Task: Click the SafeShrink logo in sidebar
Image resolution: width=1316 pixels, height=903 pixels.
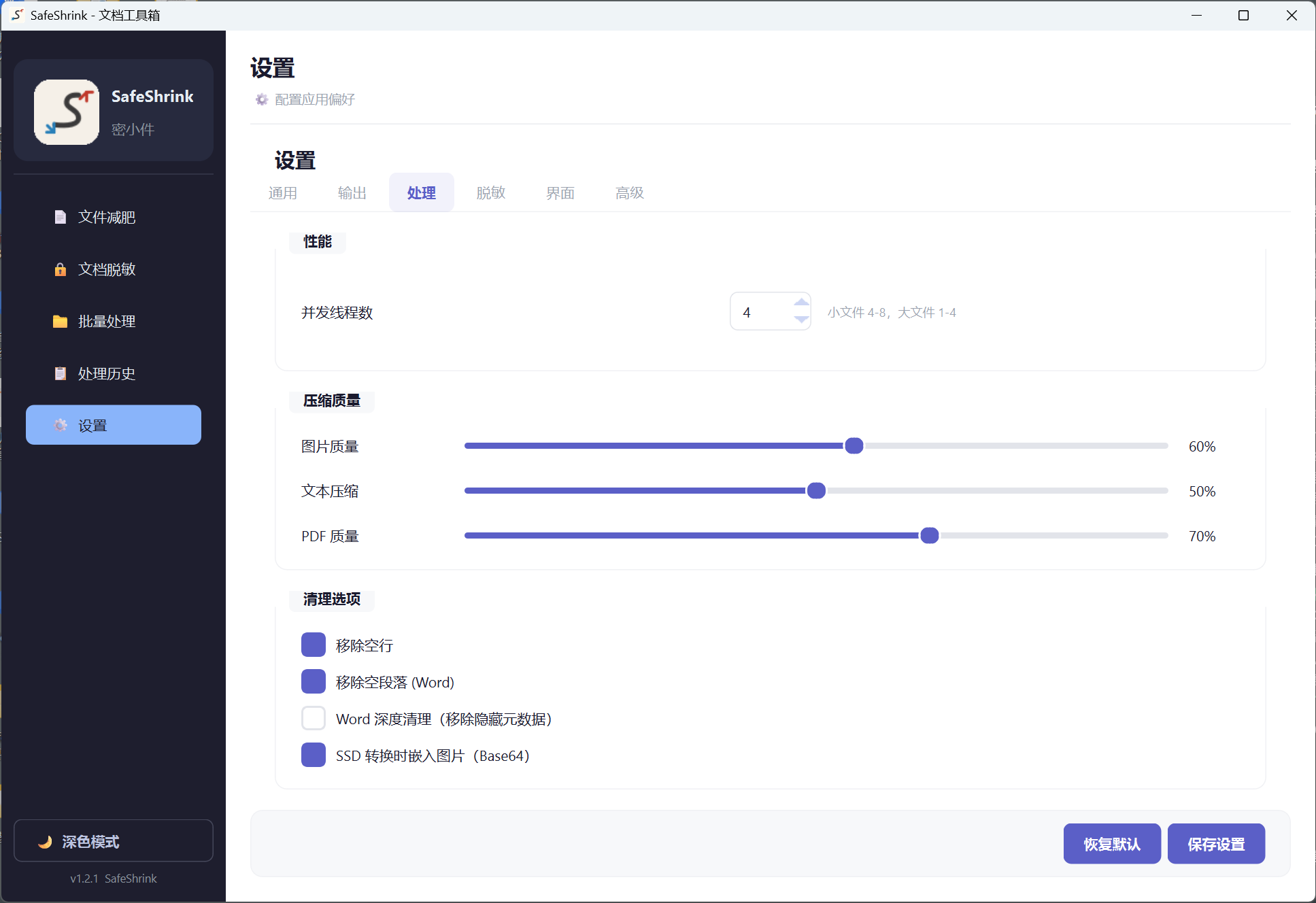Action: (67, 112)
